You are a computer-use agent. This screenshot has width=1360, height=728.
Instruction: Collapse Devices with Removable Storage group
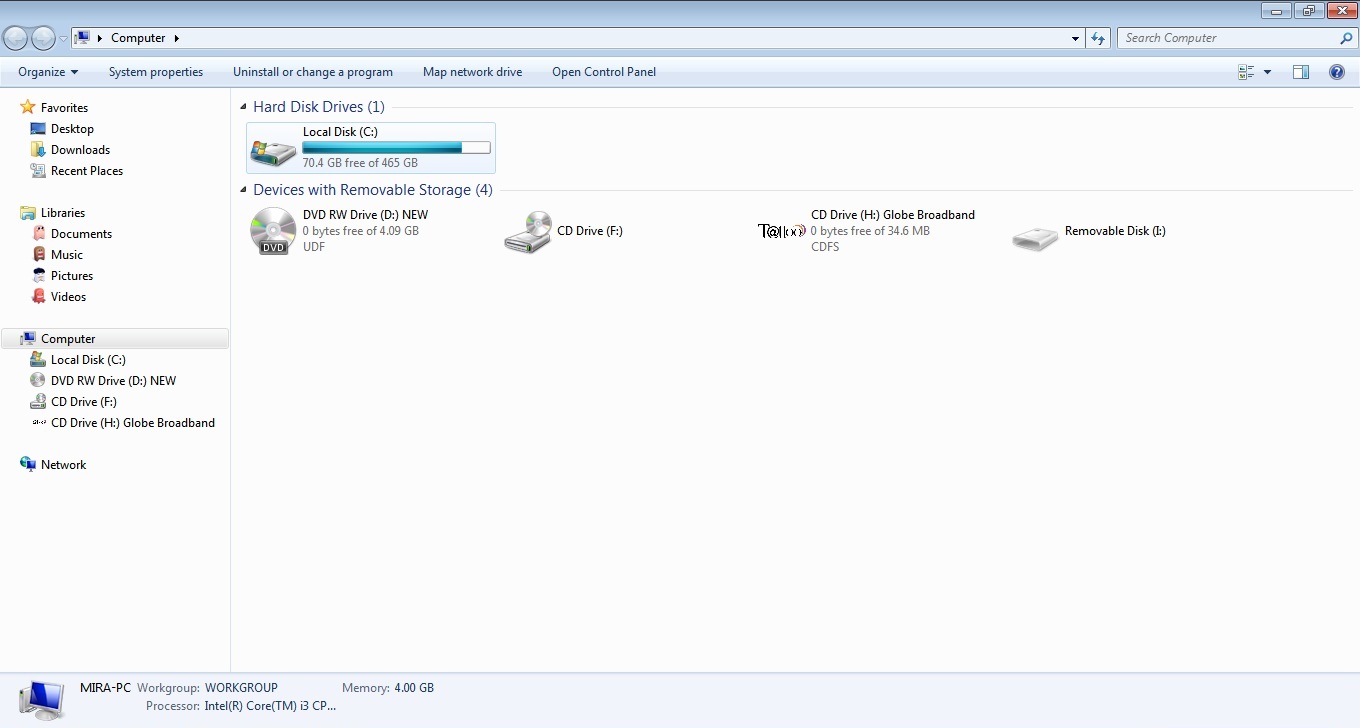click(243, 190)
